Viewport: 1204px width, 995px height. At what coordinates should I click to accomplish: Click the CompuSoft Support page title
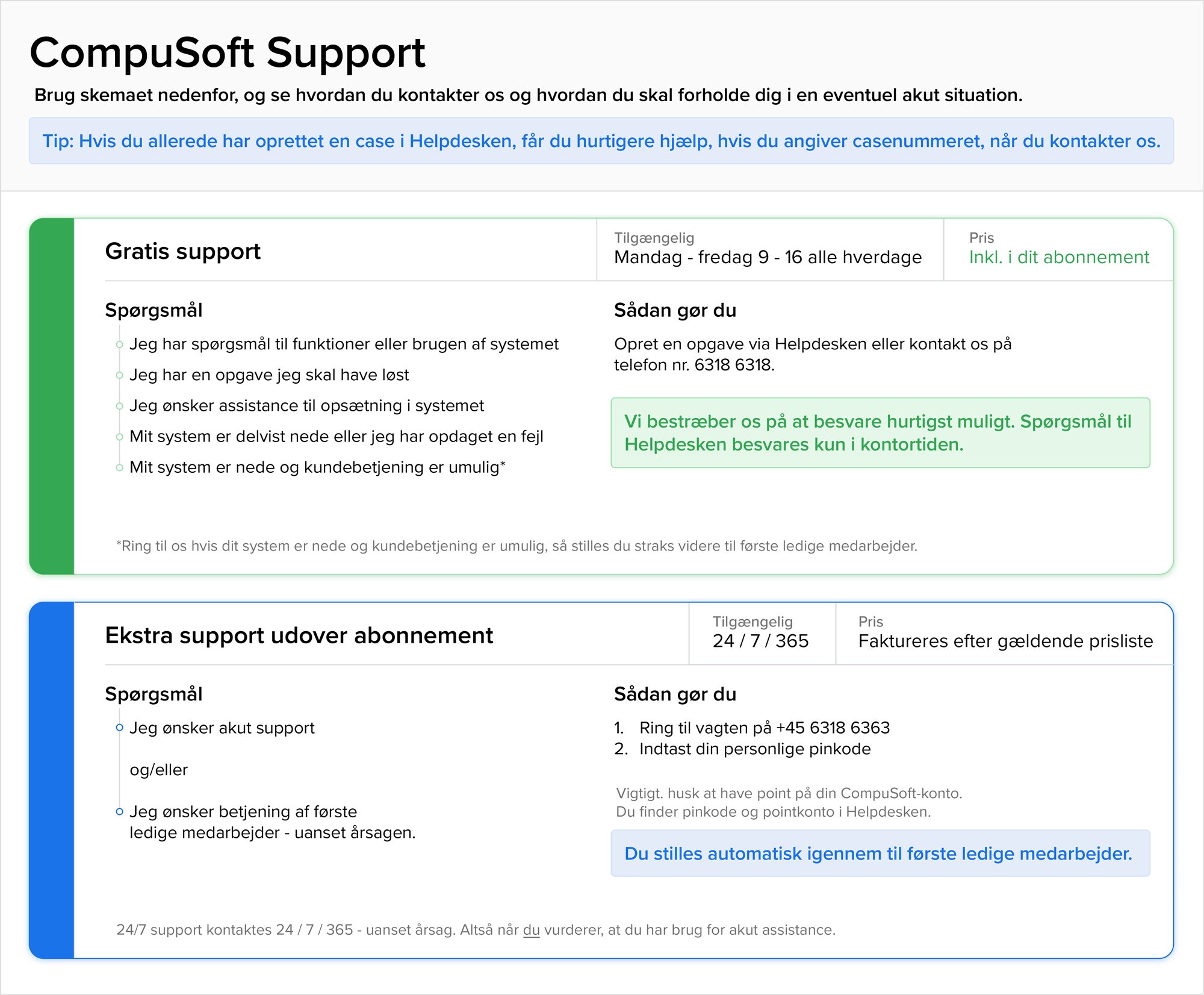click(x=228, y=52)
